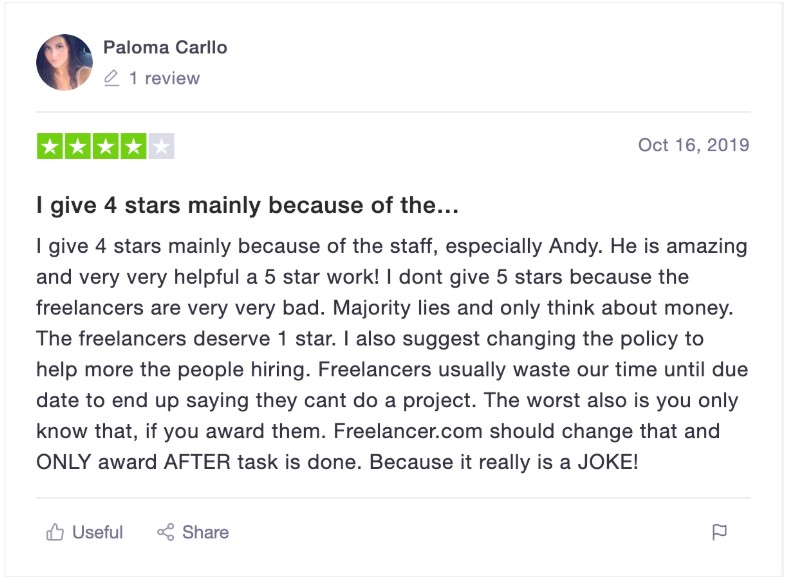
Task: Click the '1 review' count text
Action: click(164, 78)
